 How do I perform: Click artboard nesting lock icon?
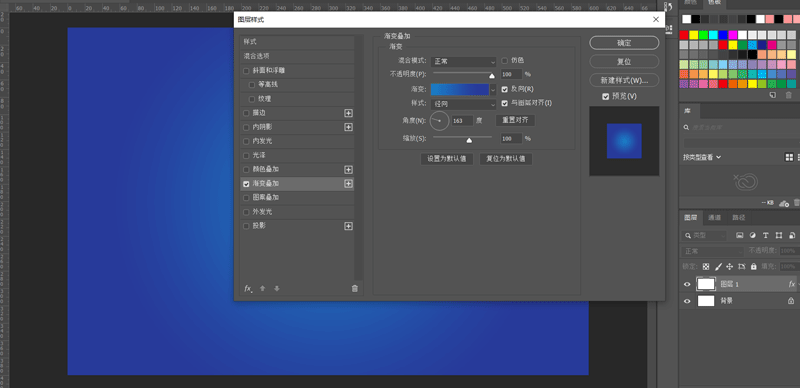[x=742, y=266]
